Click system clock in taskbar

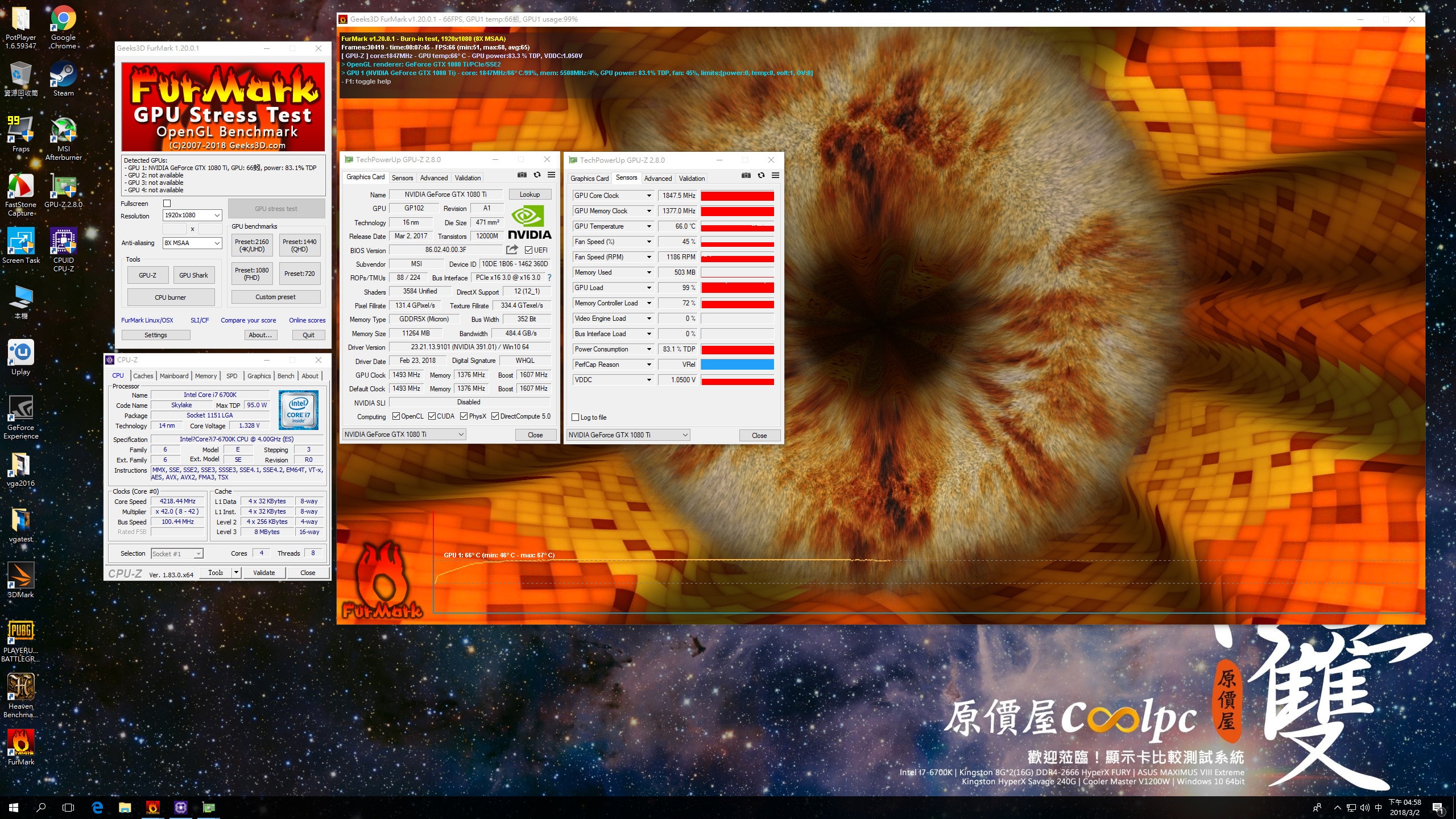(x=1405, y=807)
